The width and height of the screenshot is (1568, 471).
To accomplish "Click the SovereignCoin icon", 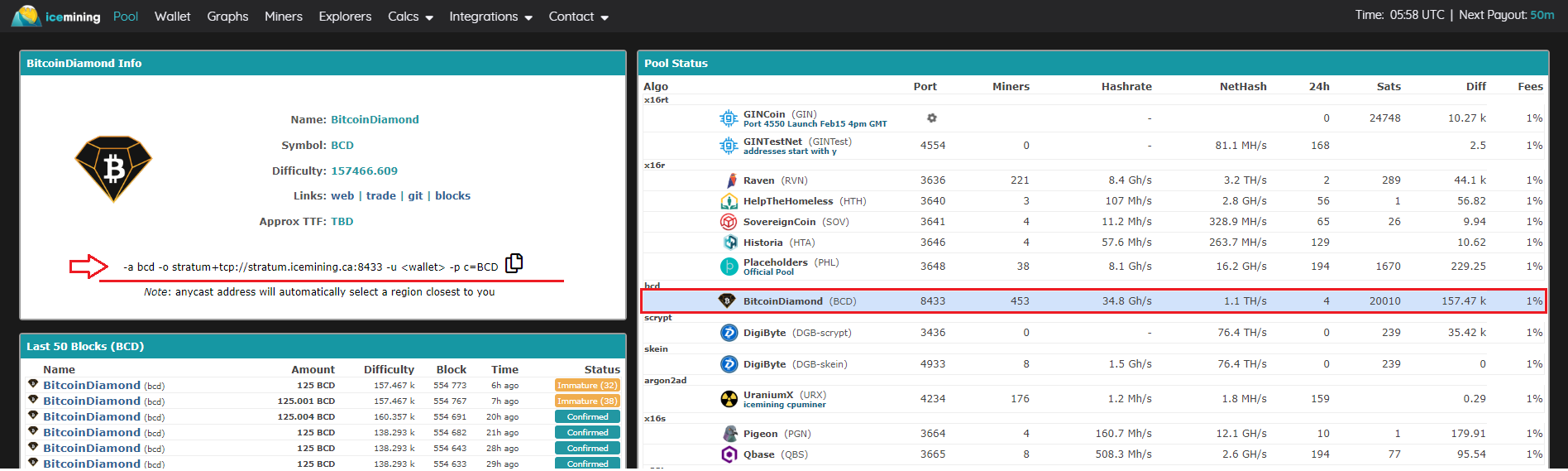I will pyautogui.click(x=729, y=222).
